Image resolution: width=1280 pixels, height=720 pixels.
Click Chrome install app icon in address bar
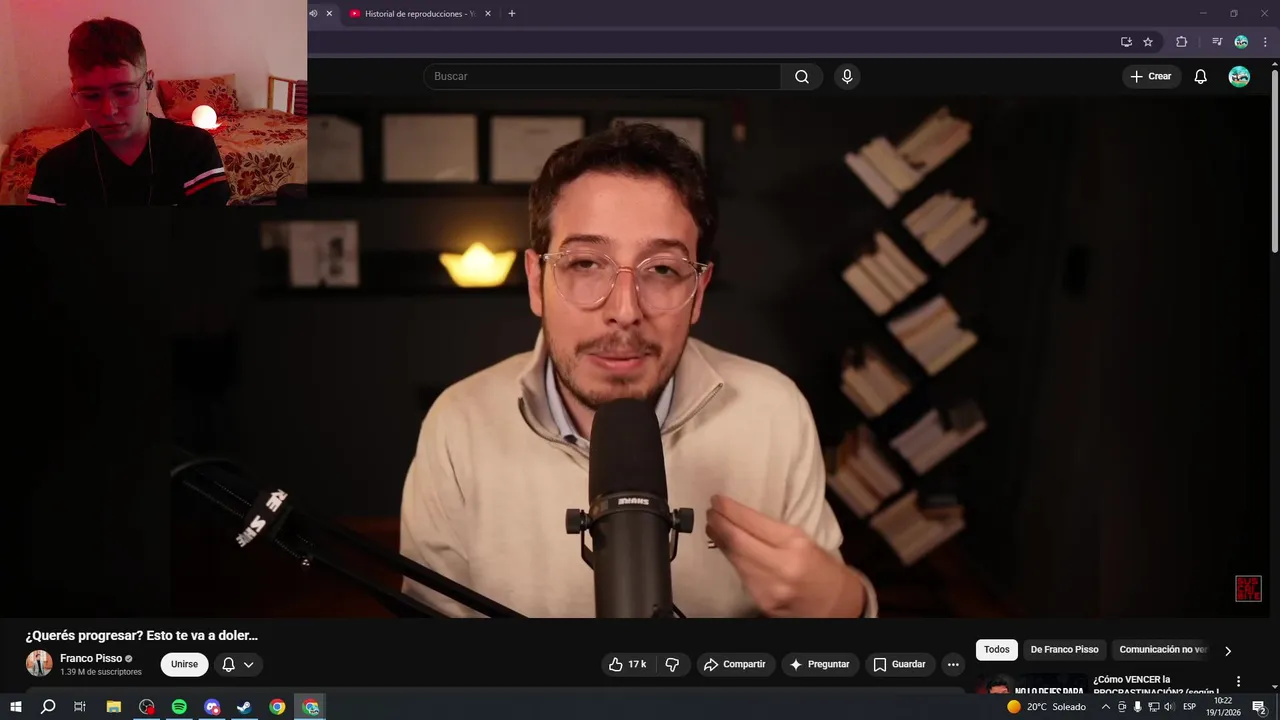1126,42
